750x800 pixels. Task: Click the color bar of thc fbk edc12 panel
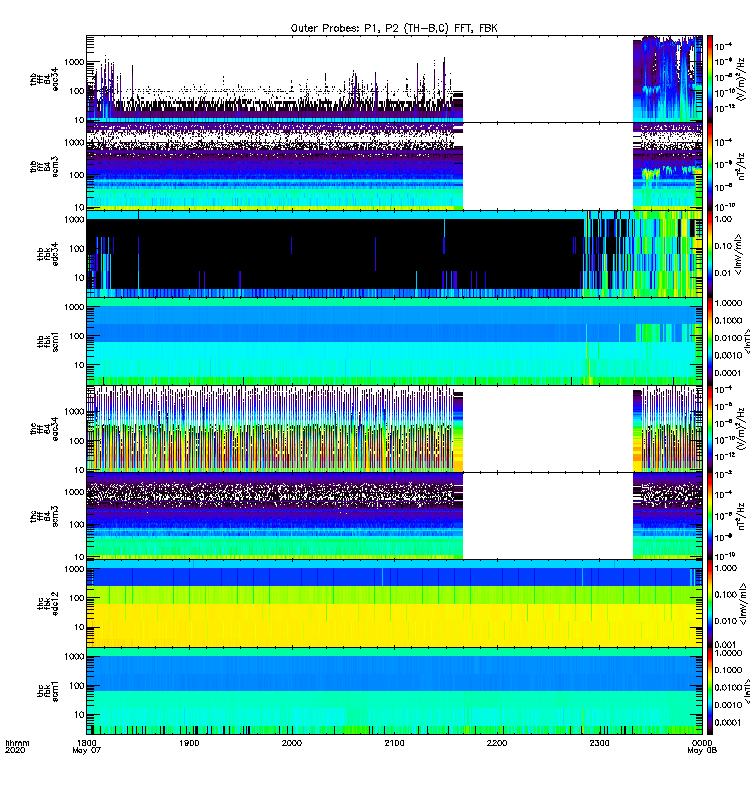[709, 604]
